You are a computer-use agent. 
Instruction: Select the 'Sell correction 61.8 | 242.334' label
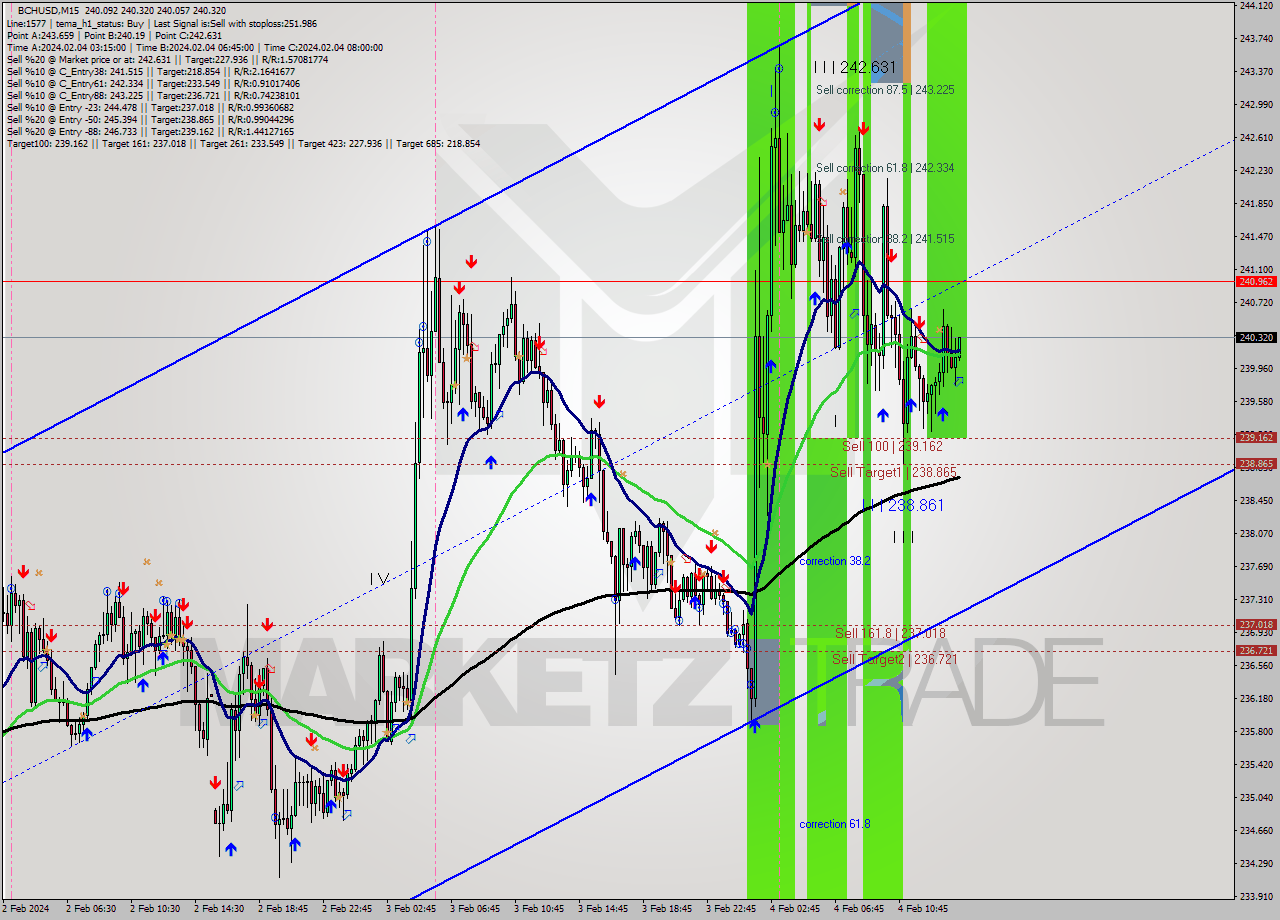pos(884,168)
